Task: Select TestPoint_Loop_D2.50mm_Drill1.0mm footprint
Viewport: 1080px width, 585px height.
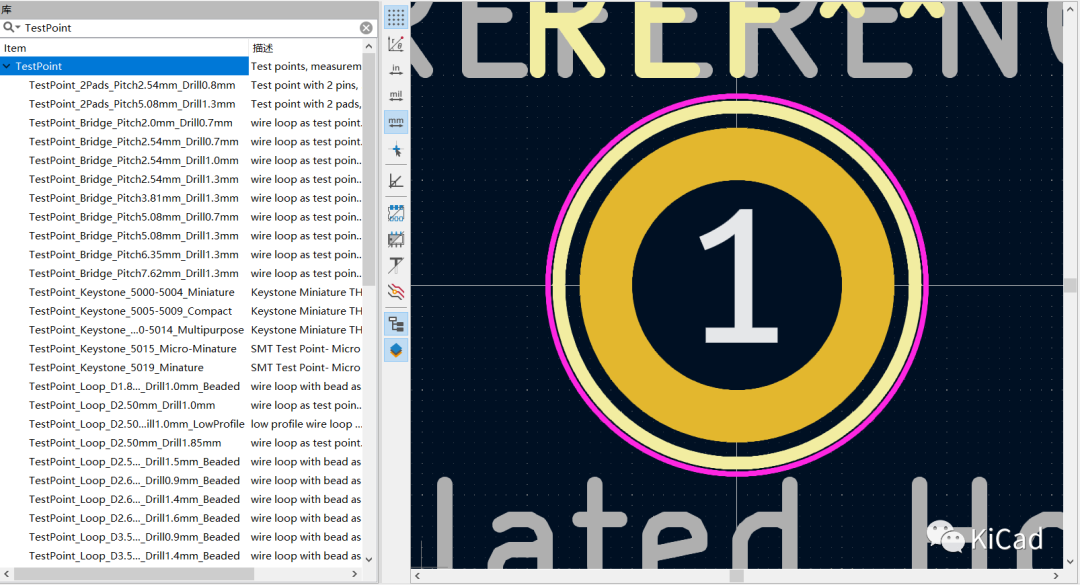Action: 122,405
